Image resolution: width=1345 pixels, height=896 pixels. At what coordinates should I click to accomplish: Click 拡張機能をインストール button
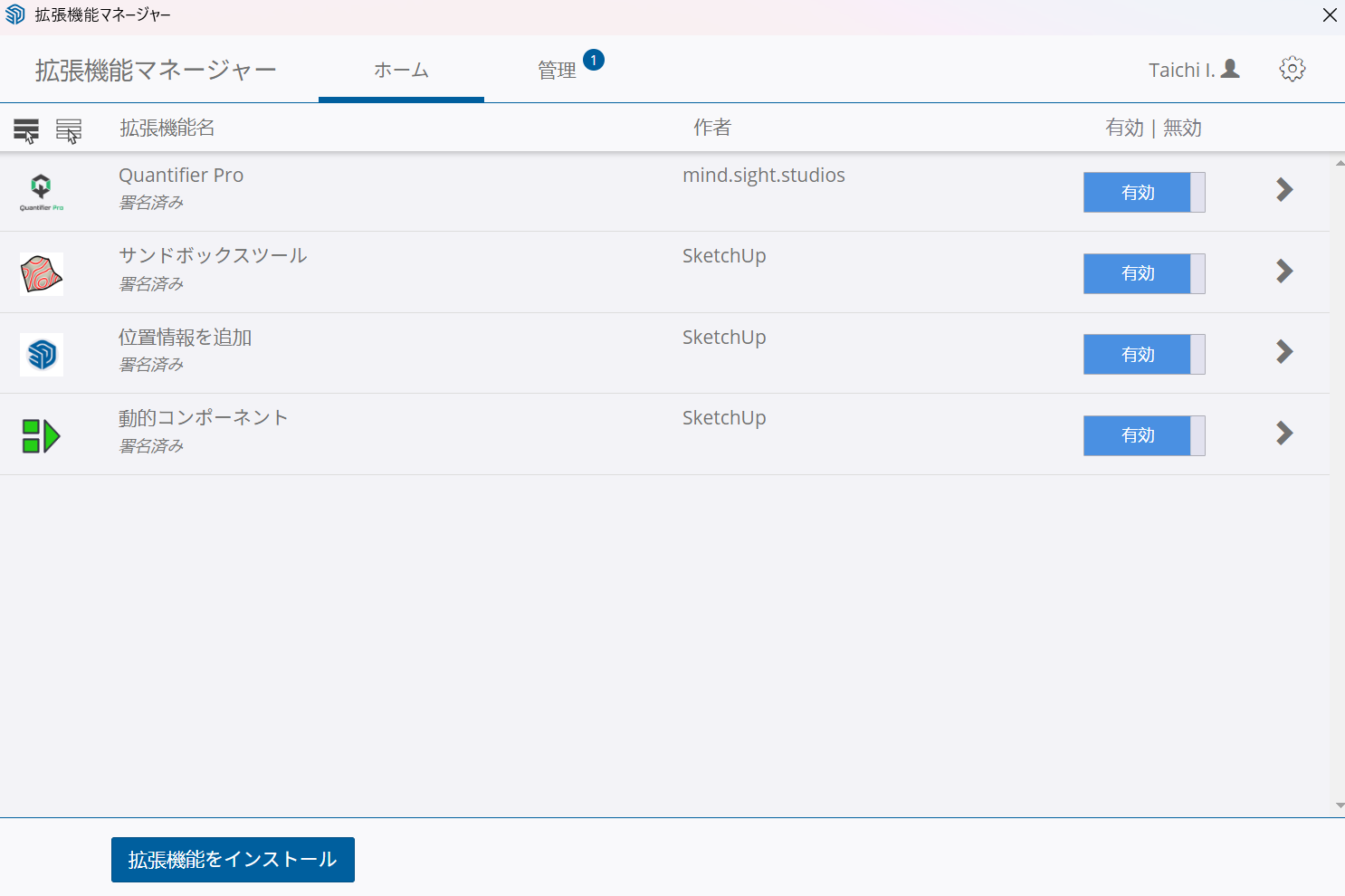tap(233, 860)
